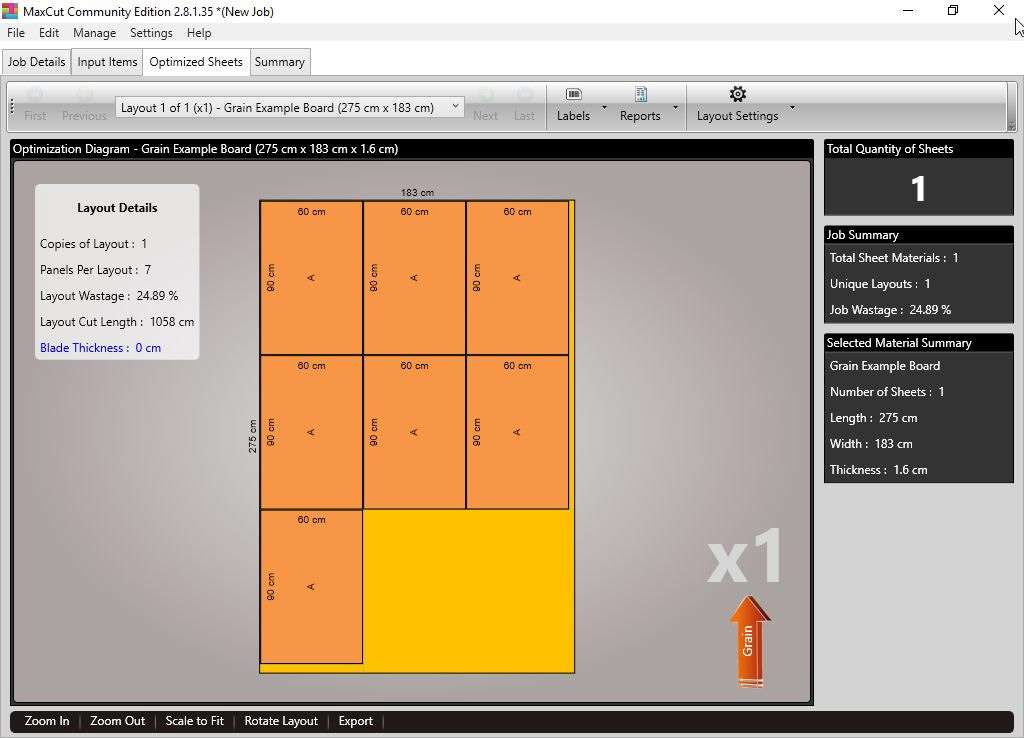Expand the Reports dropdown arrow
Image resolution: width=1024 pixels, height=738 pixels.
pyautogui.click(x=675, y=107)
